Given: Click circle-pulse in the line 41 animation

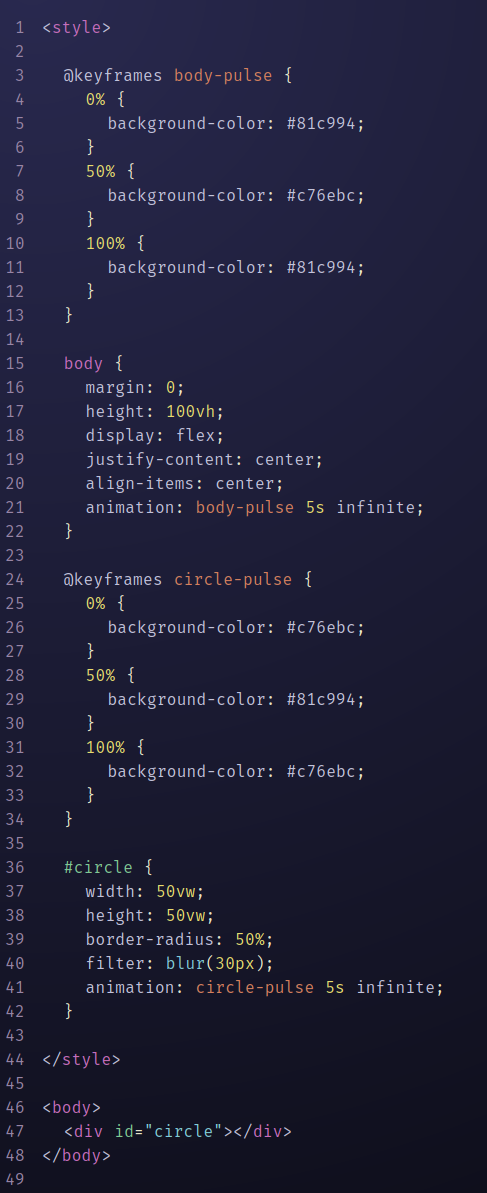Looking at the screenshot, I should (255, 987).
